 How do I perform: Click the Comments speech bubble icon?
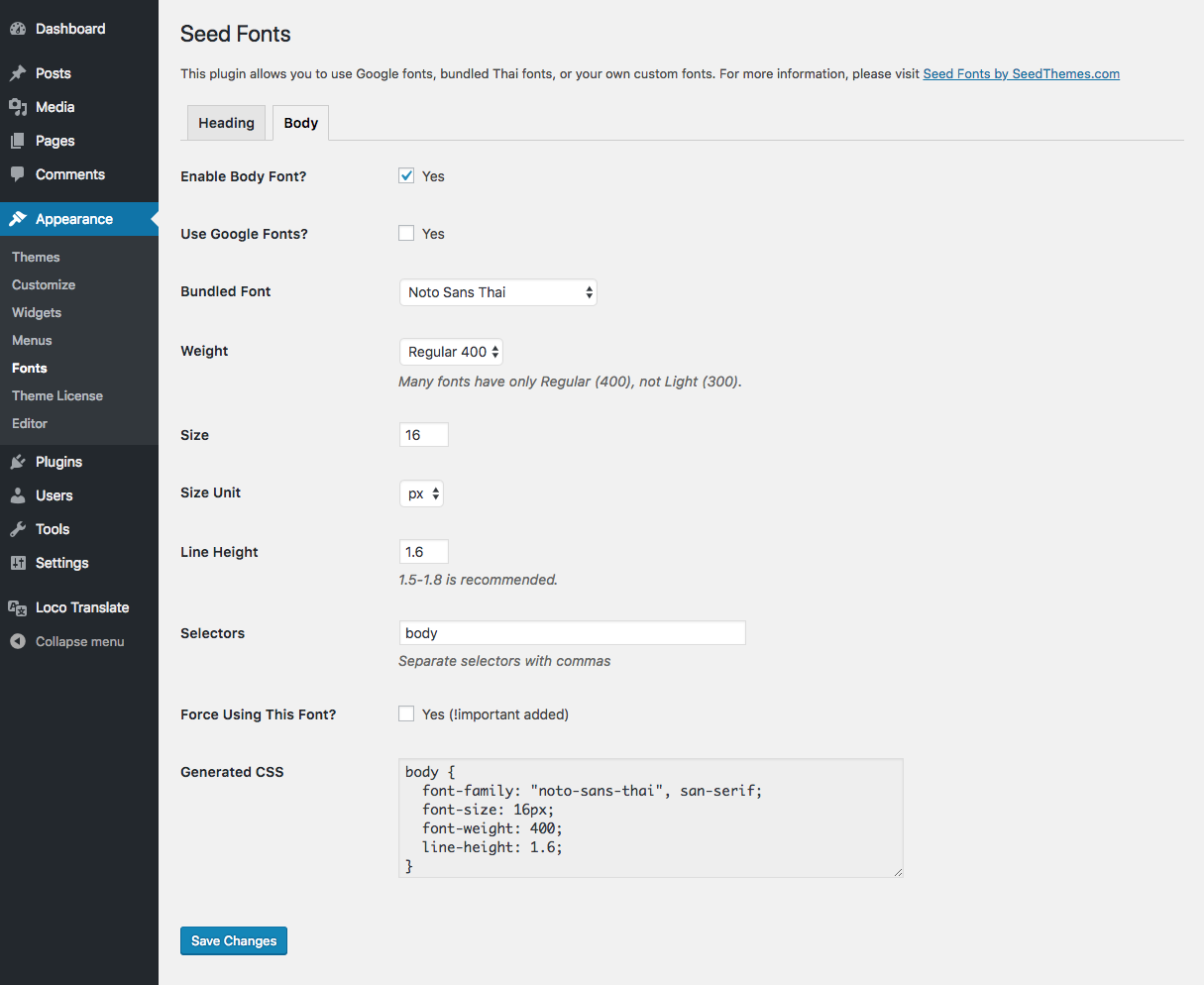pyautogui.click(x=18, y=174)
